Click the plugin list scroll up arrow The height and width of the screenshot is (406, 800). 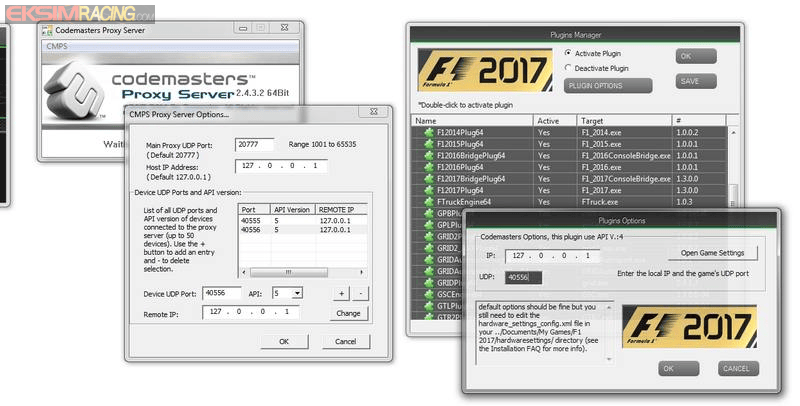coord(733,132)
